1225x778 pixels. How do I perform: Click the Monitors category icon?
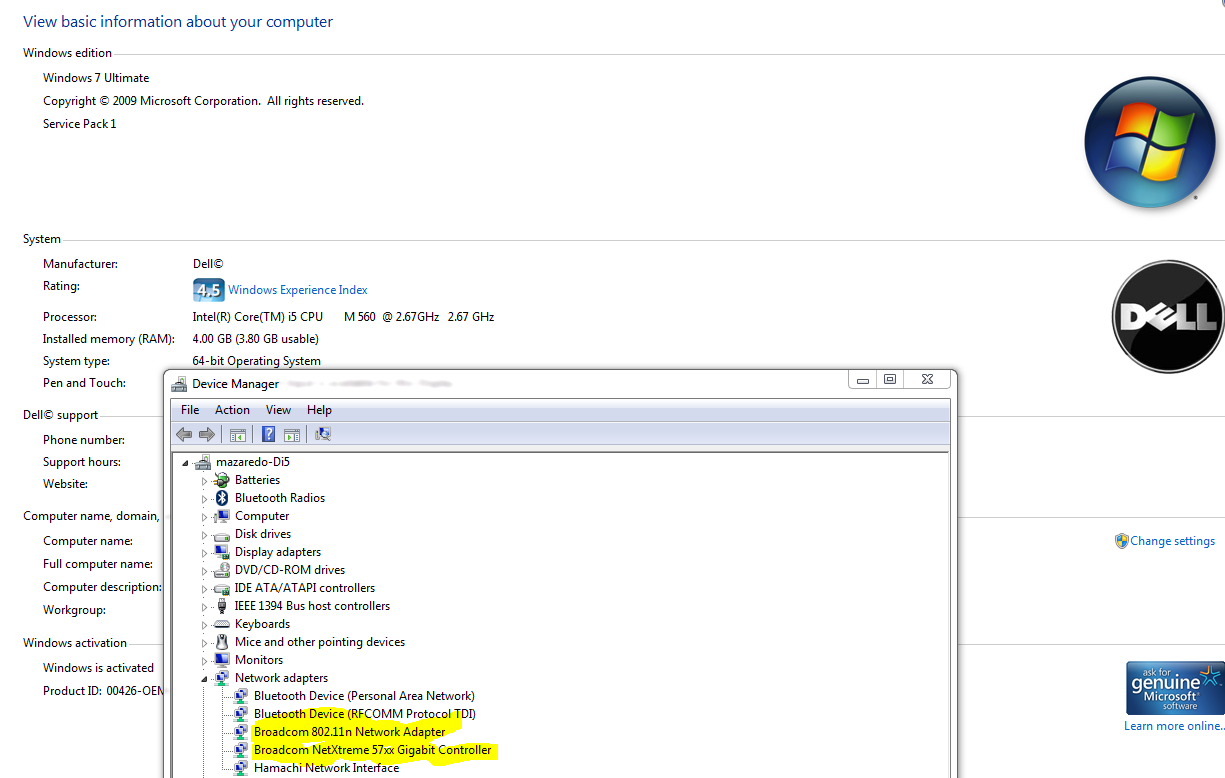222,660
